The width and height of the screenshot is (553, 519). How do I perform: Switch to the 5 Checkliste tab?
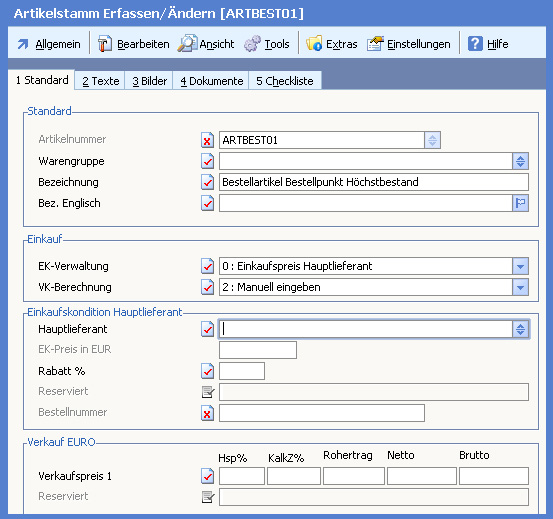click(285, 81)
